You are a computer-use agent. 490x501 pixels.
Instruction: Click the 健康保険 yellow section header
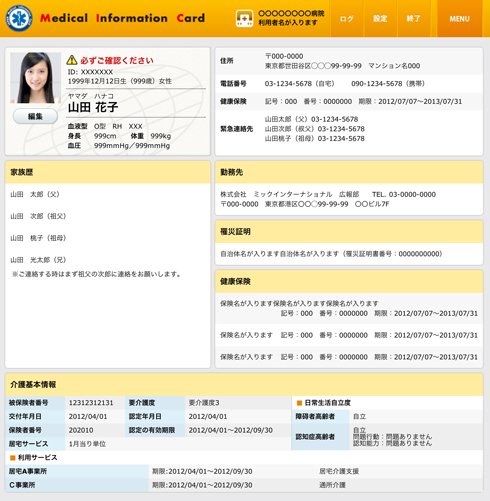coord(349,281)
